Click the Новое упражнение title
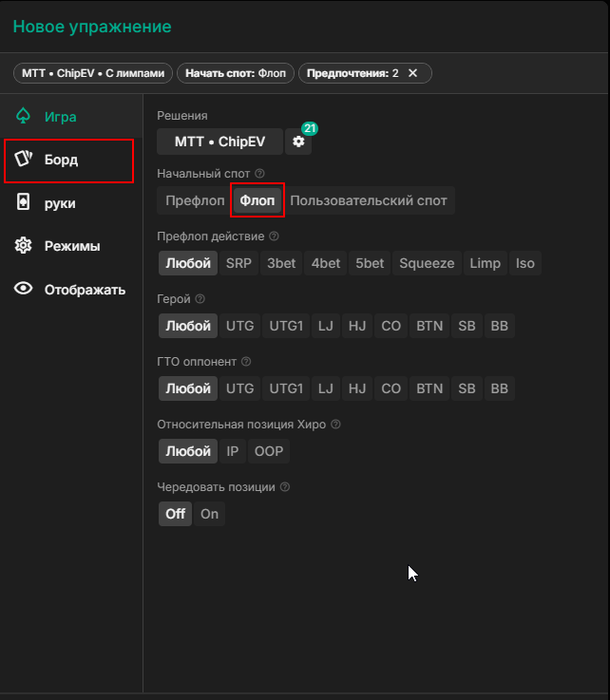610x700 pixels. 92,27
